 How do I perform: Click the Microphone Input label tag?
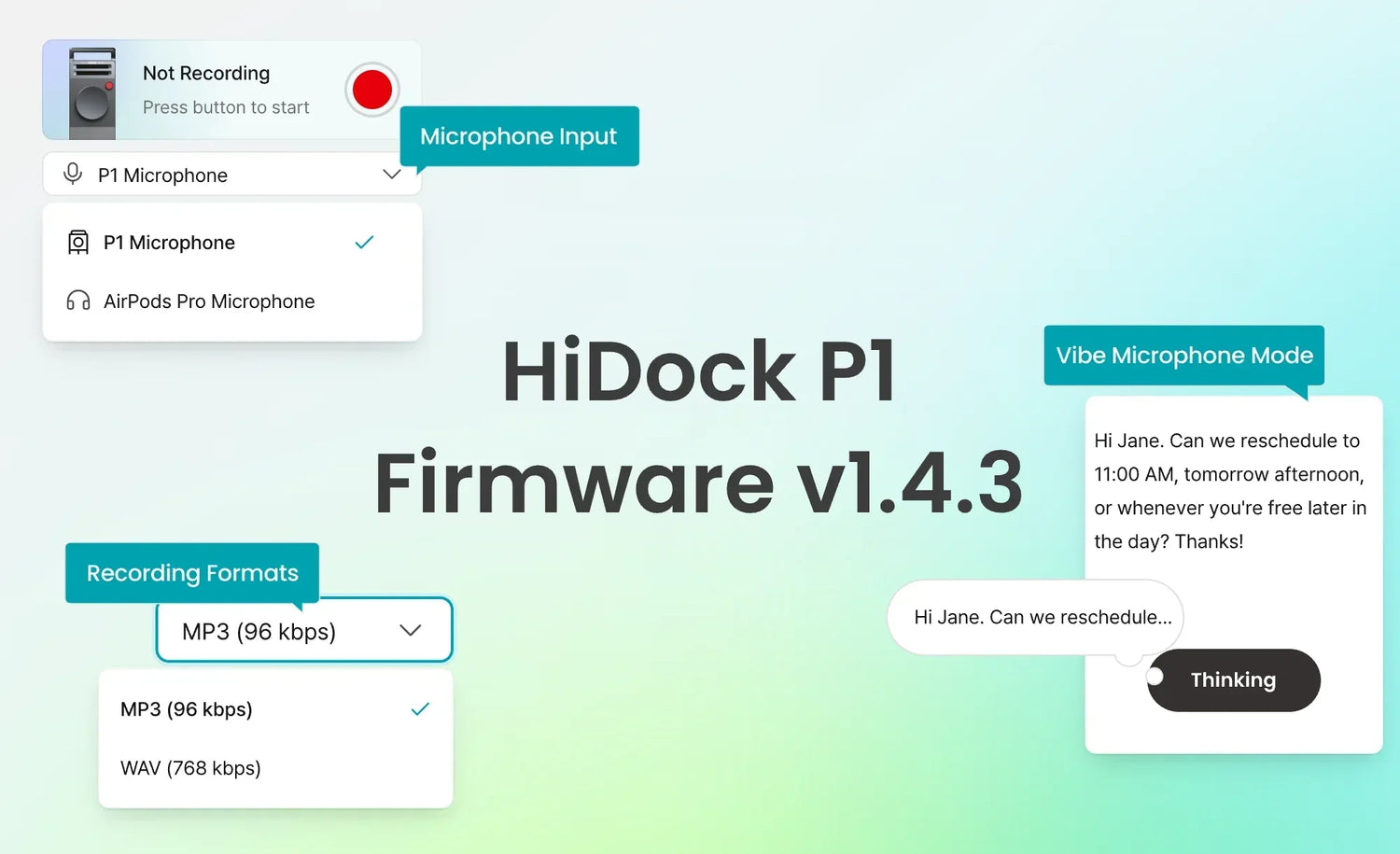click(519, 136)
